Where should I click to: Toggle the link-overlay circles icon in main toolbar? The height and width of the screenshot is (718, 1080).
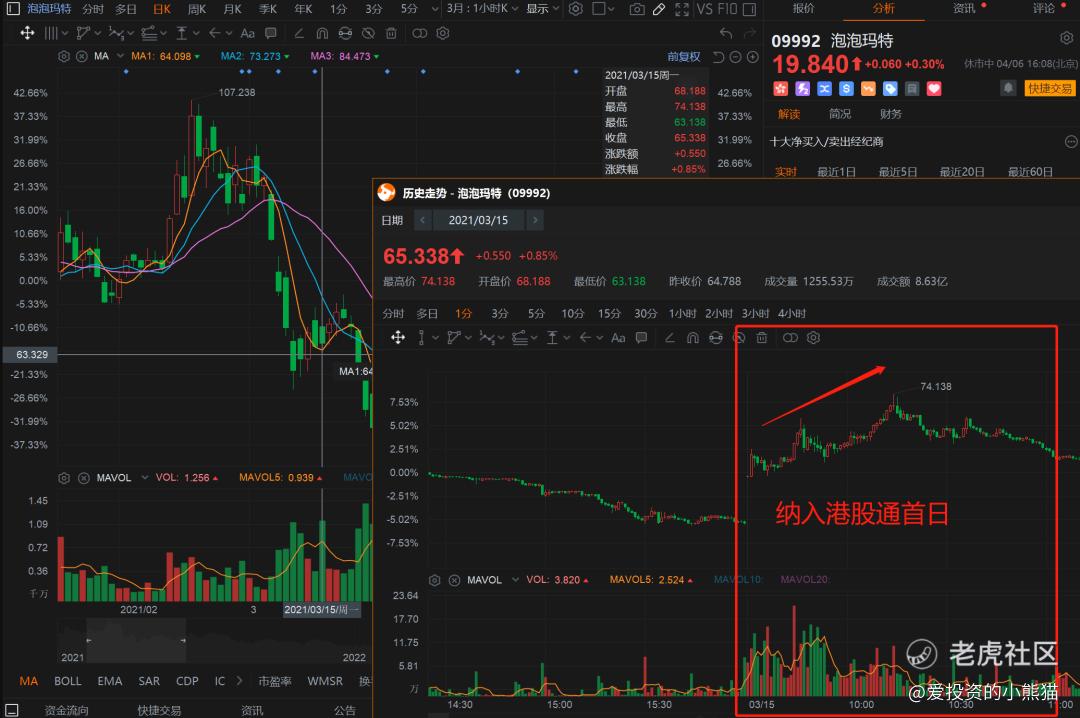click(419, 32)
